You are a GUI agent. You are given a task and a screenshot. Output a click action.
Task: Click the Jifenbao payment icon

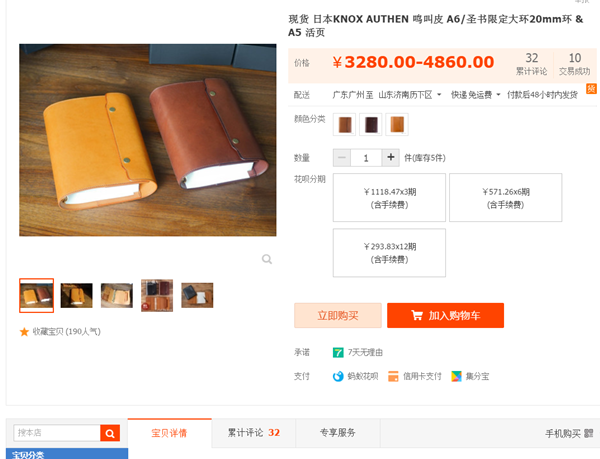point(456,376)
